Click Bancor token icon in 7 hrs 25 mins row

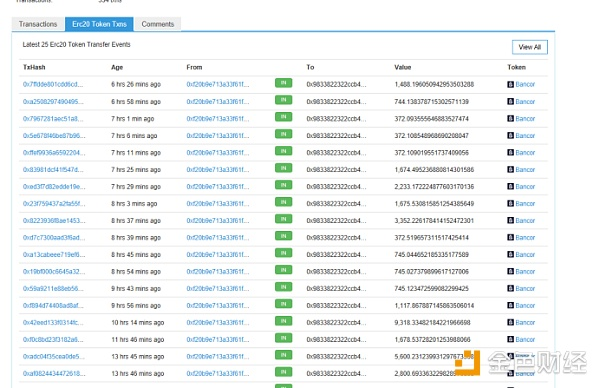click(510, 169)
